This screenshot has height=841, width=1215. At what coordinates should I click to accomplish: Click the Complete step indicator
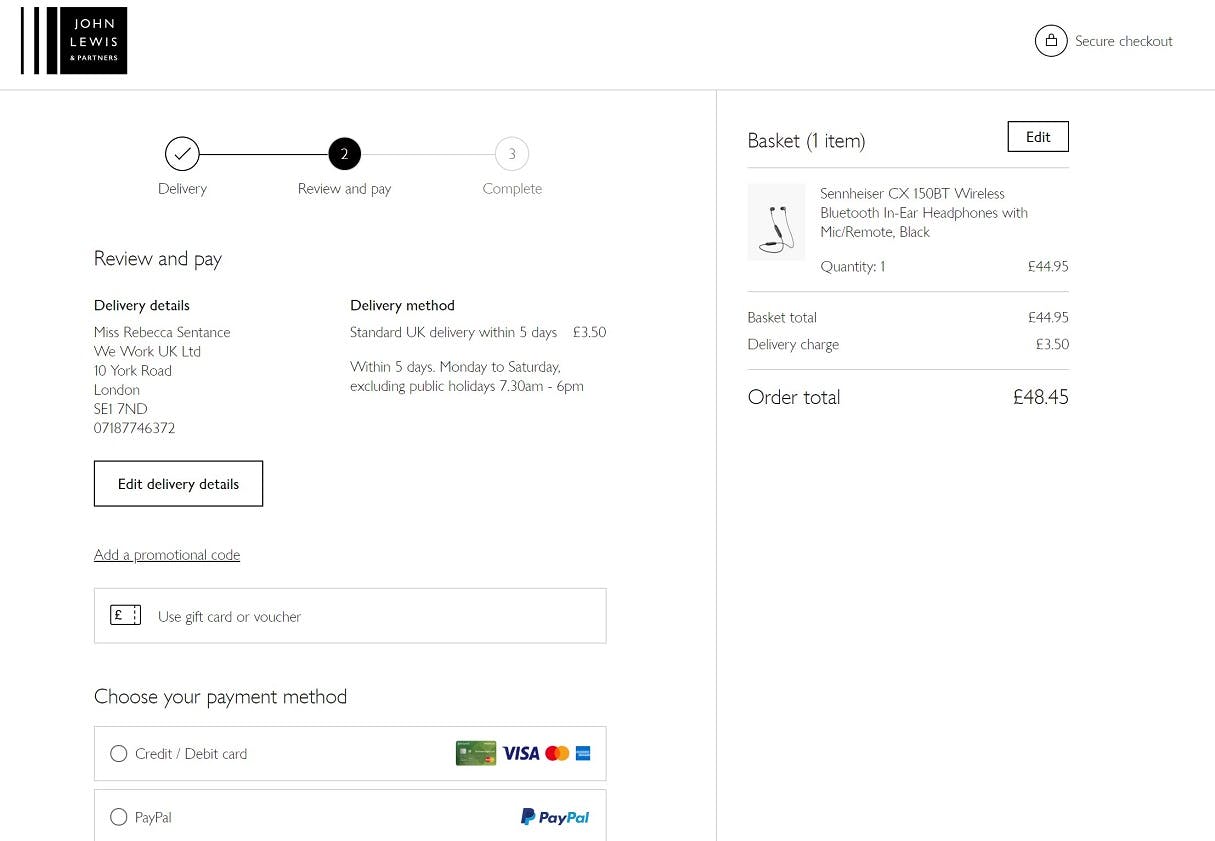[511, 153]
